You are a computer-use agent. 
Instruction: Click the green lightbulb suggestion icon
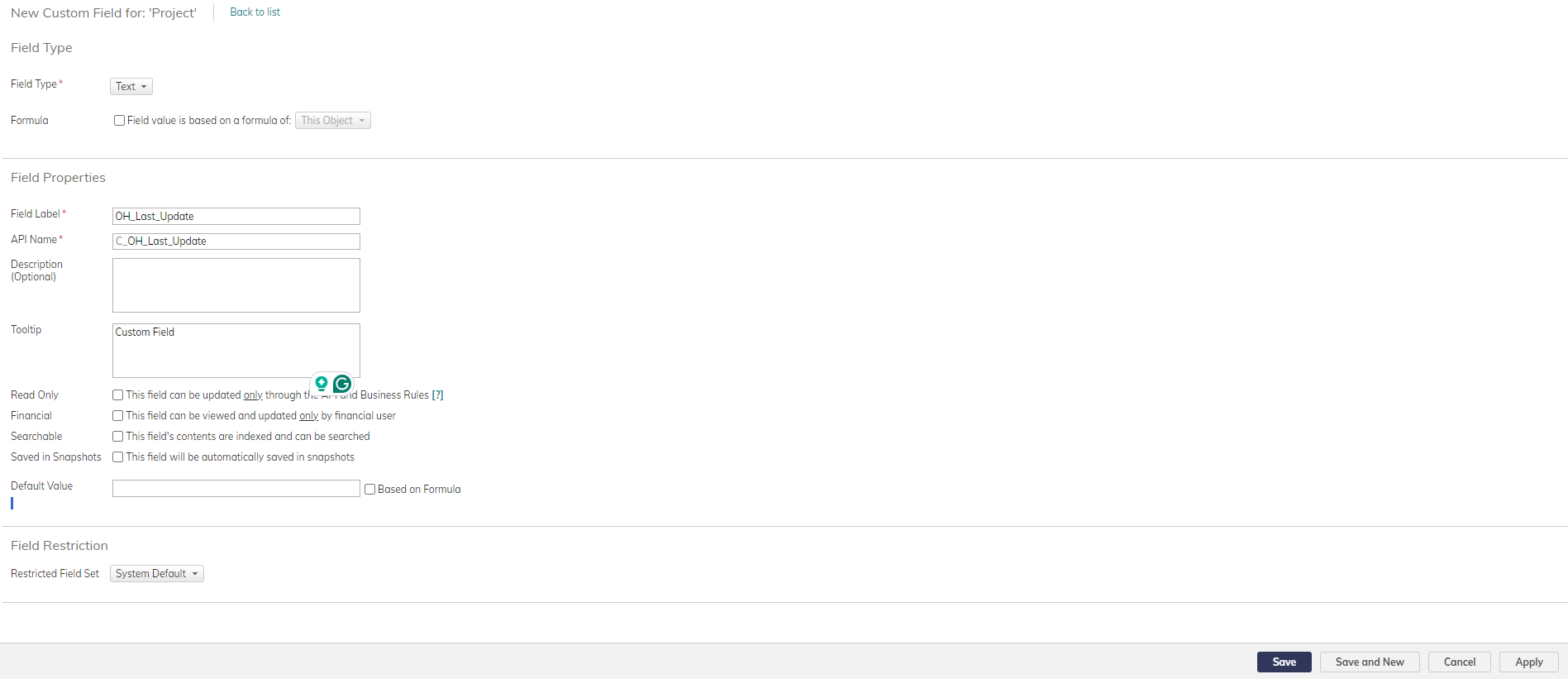pyautogui.click(x=322, y=384)
